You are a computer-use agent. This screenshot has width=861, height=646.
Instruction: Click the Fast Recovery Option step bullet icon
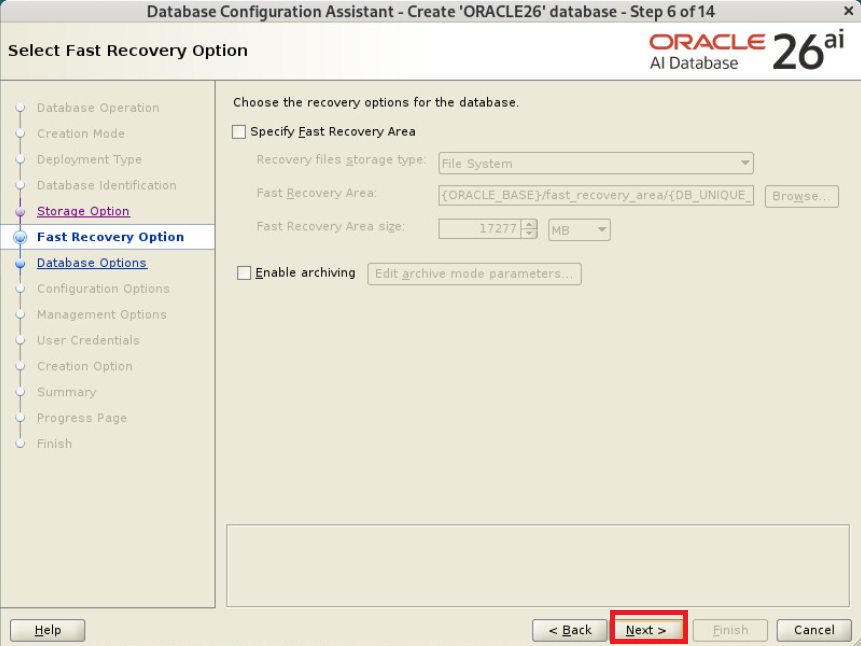tap(20, 237)
